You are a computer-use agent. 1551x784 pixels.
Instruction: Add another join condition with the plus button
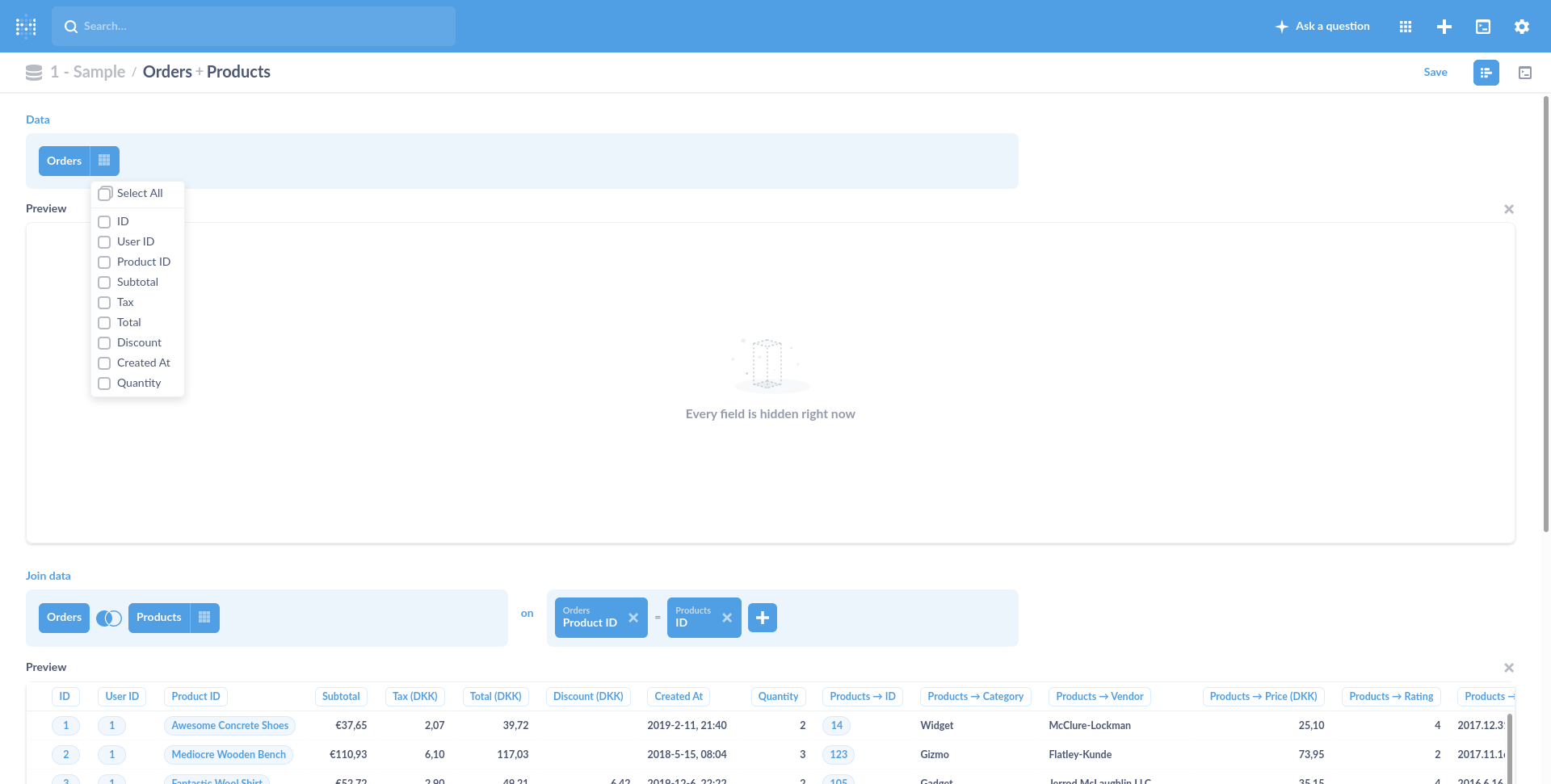click(763, 618)
